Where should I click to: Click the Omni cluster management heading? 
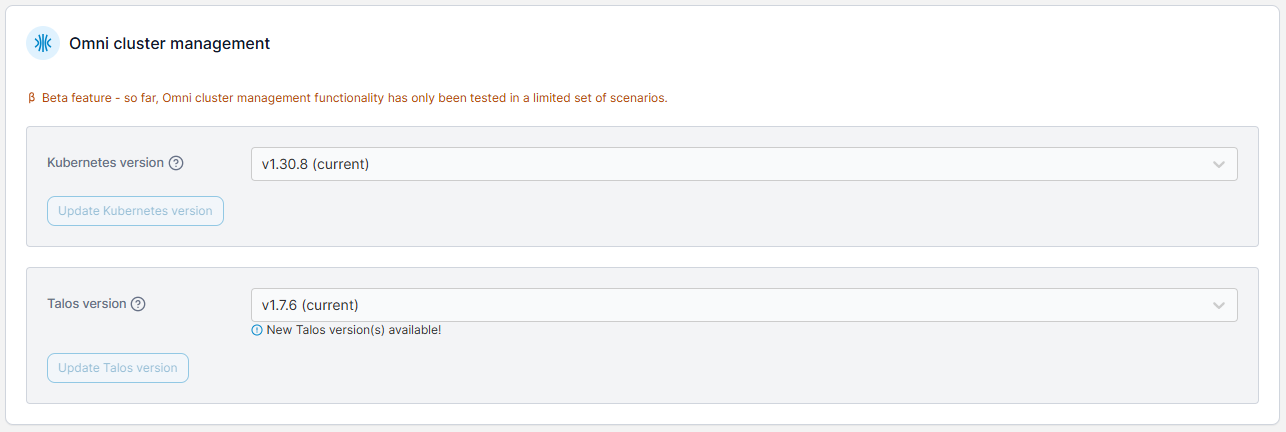click(x=169, y=44)
